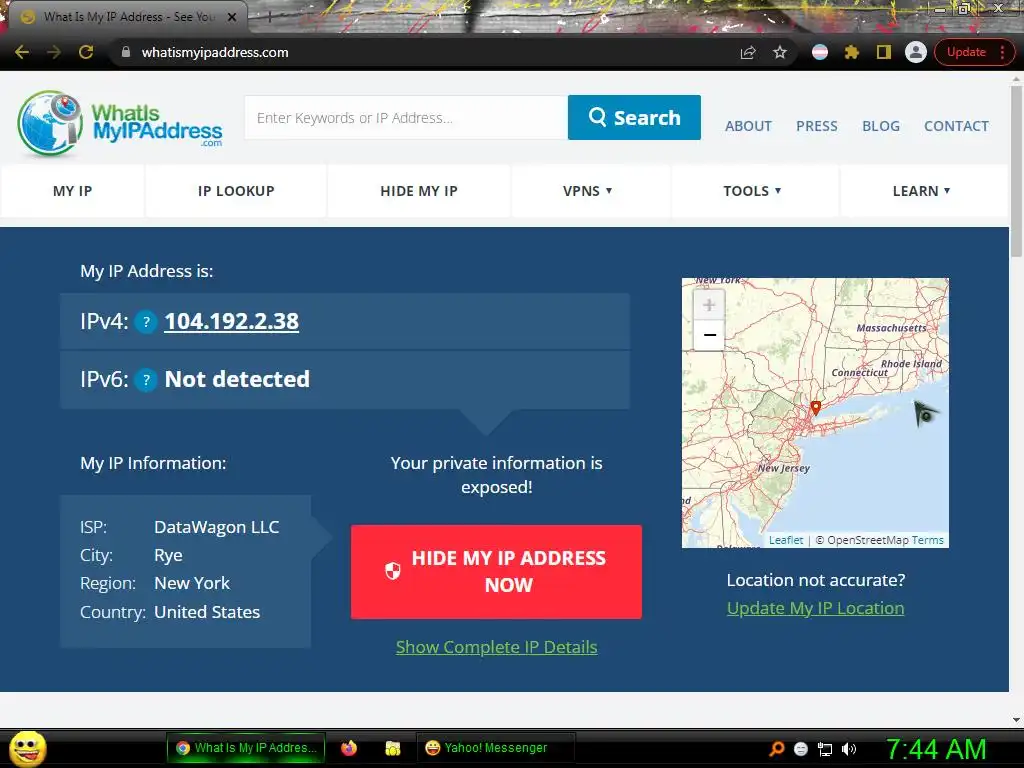
Task: Bookmark this page with the star icon
Action: [780, 52]
